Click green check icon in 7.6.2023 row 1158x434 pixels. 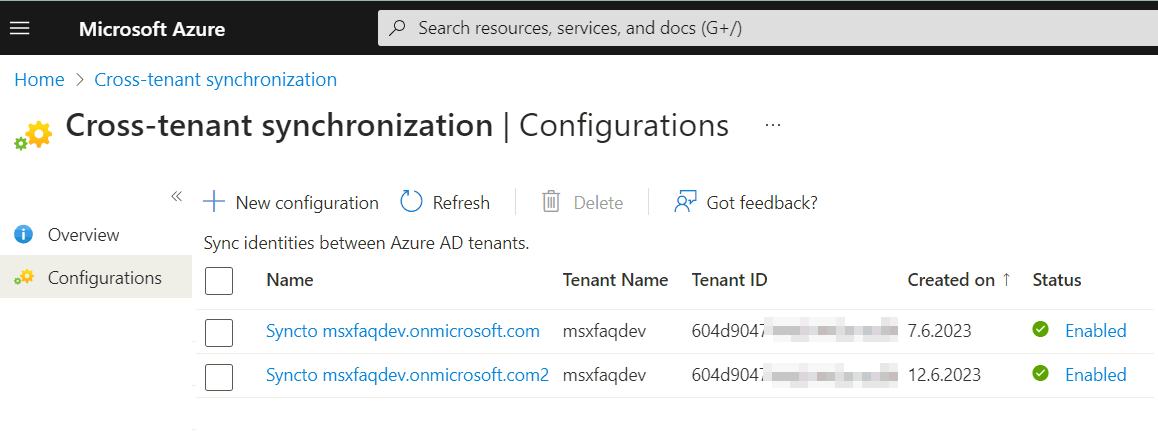1041,329
